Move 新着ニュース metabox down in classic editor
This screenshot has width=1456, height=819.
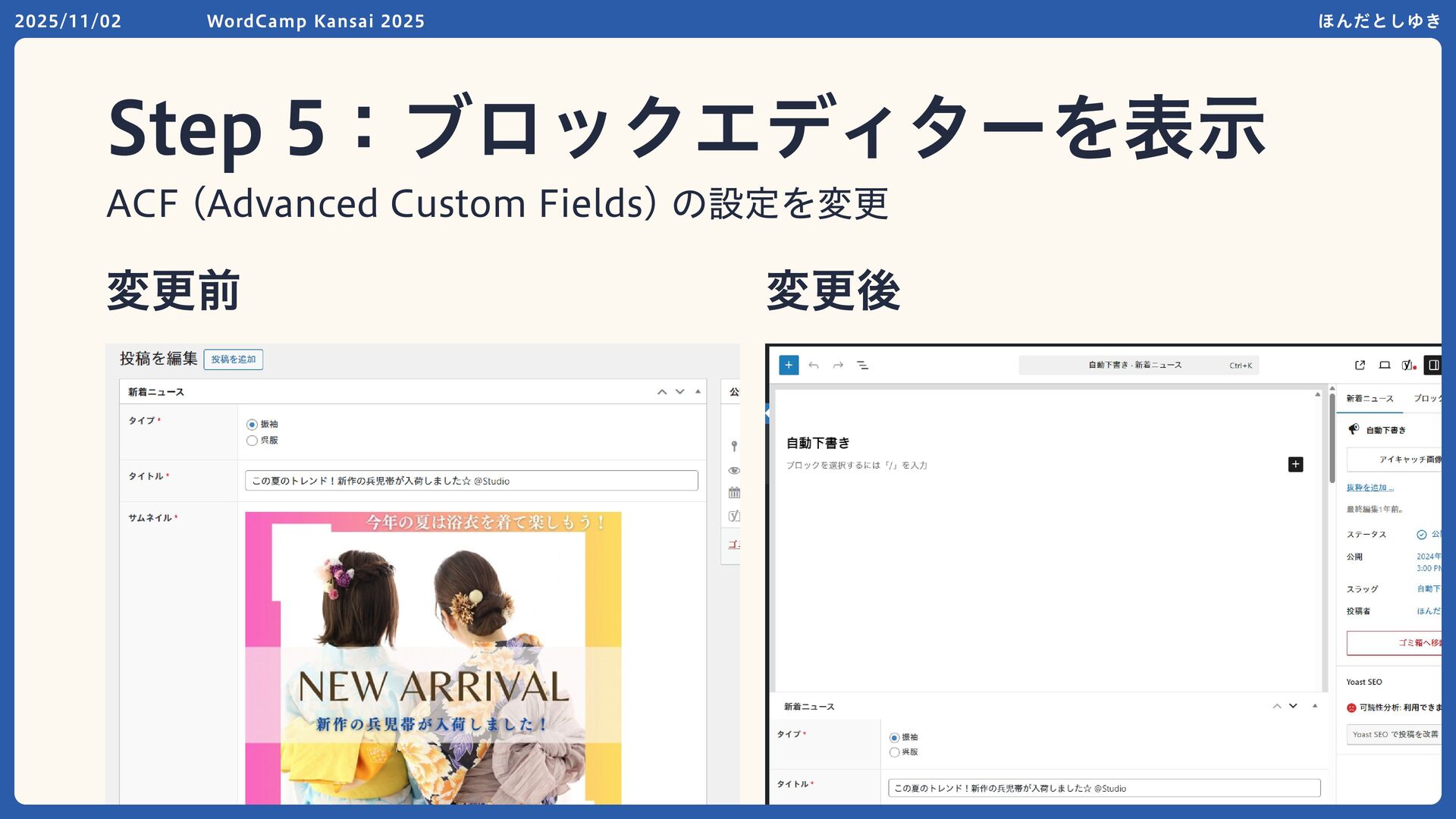tap(679, 392)
